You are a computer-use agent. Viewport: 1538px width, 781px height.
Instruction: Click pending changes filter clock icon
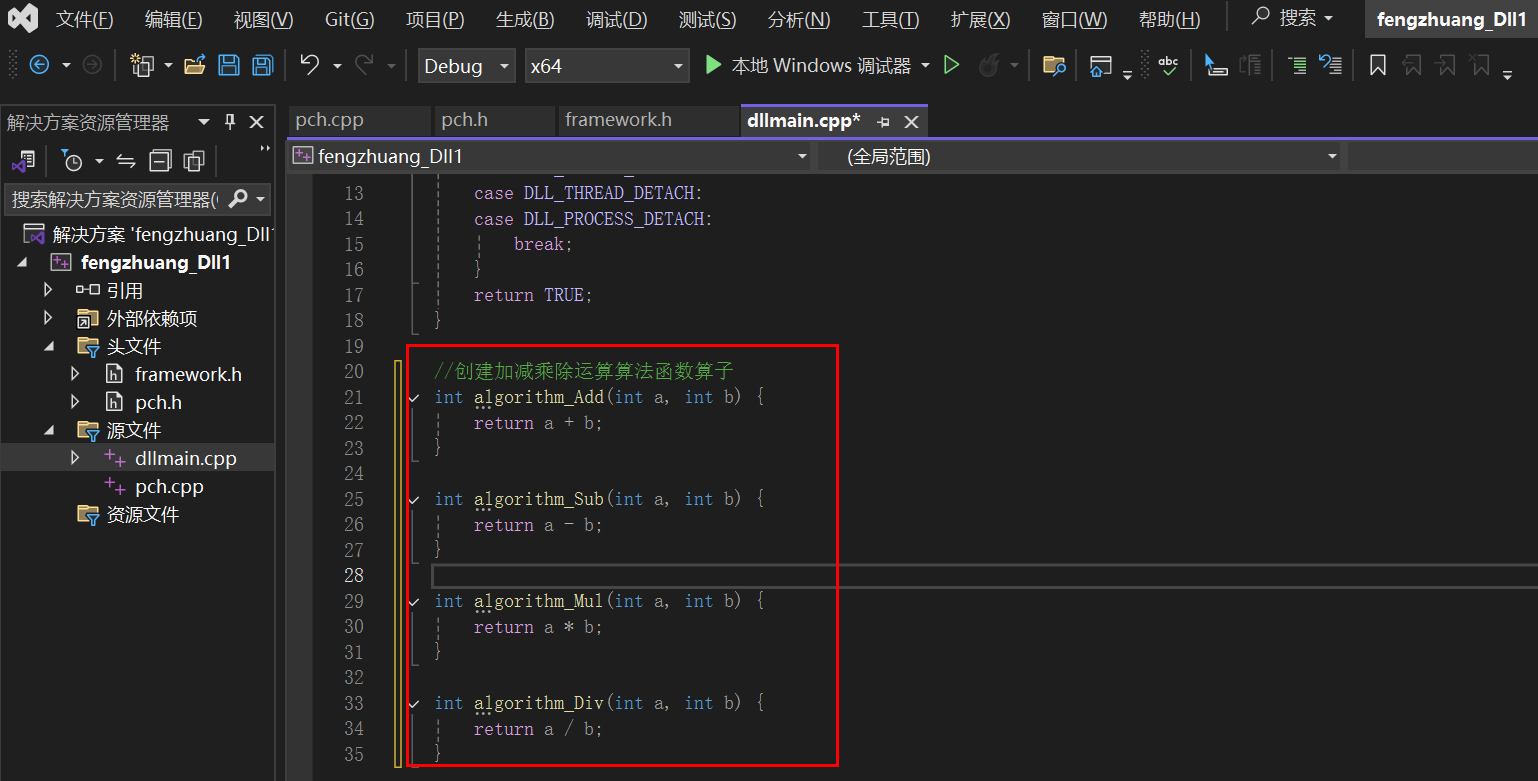(72, 161)
